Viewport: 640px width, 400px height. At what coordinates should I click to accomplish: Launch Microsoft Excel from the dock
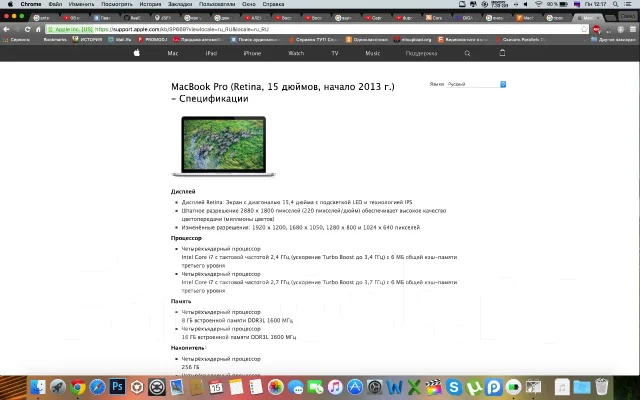pos(414,387)
